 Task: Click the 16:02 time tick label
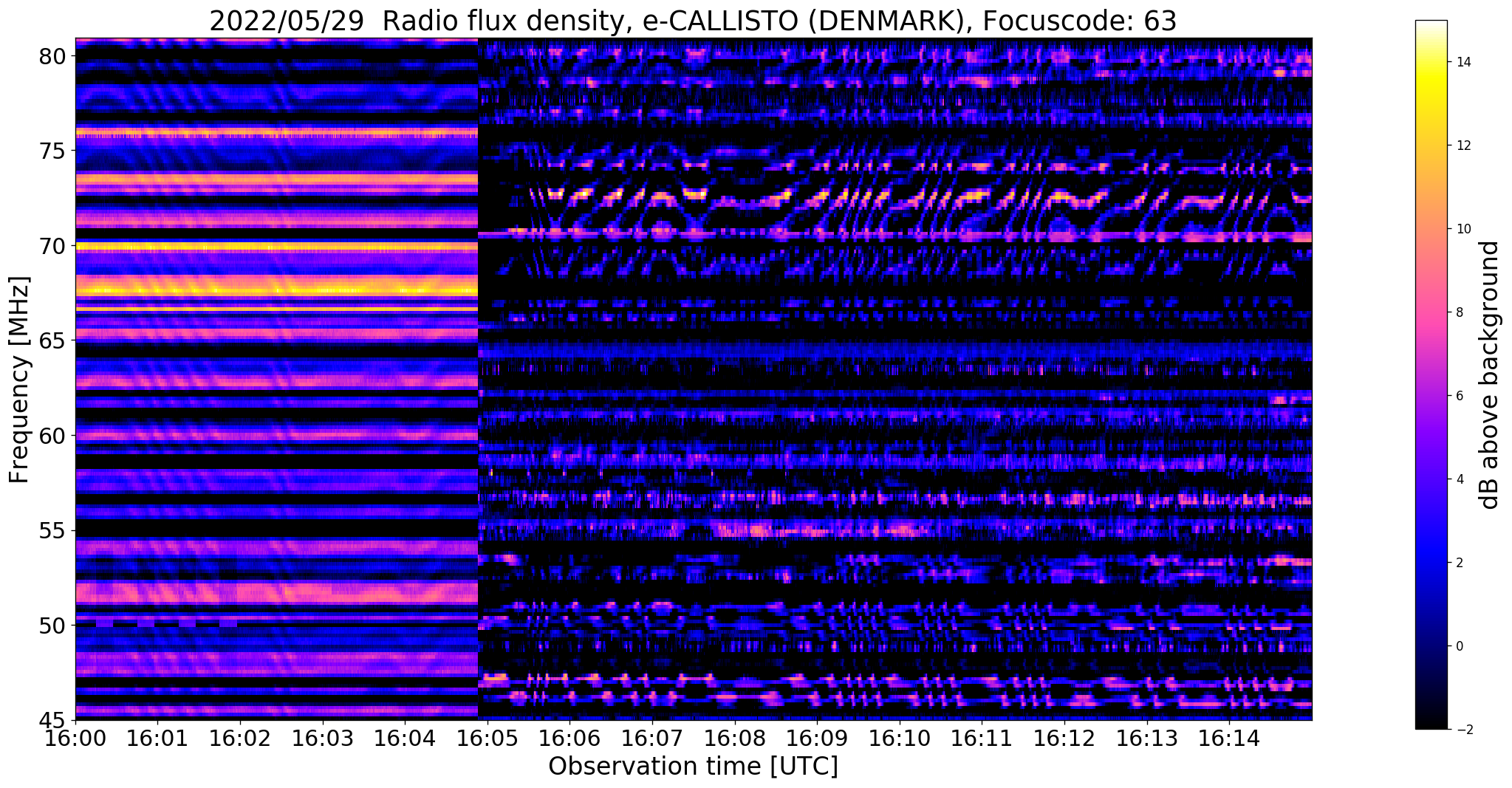(x=240, y=737)
